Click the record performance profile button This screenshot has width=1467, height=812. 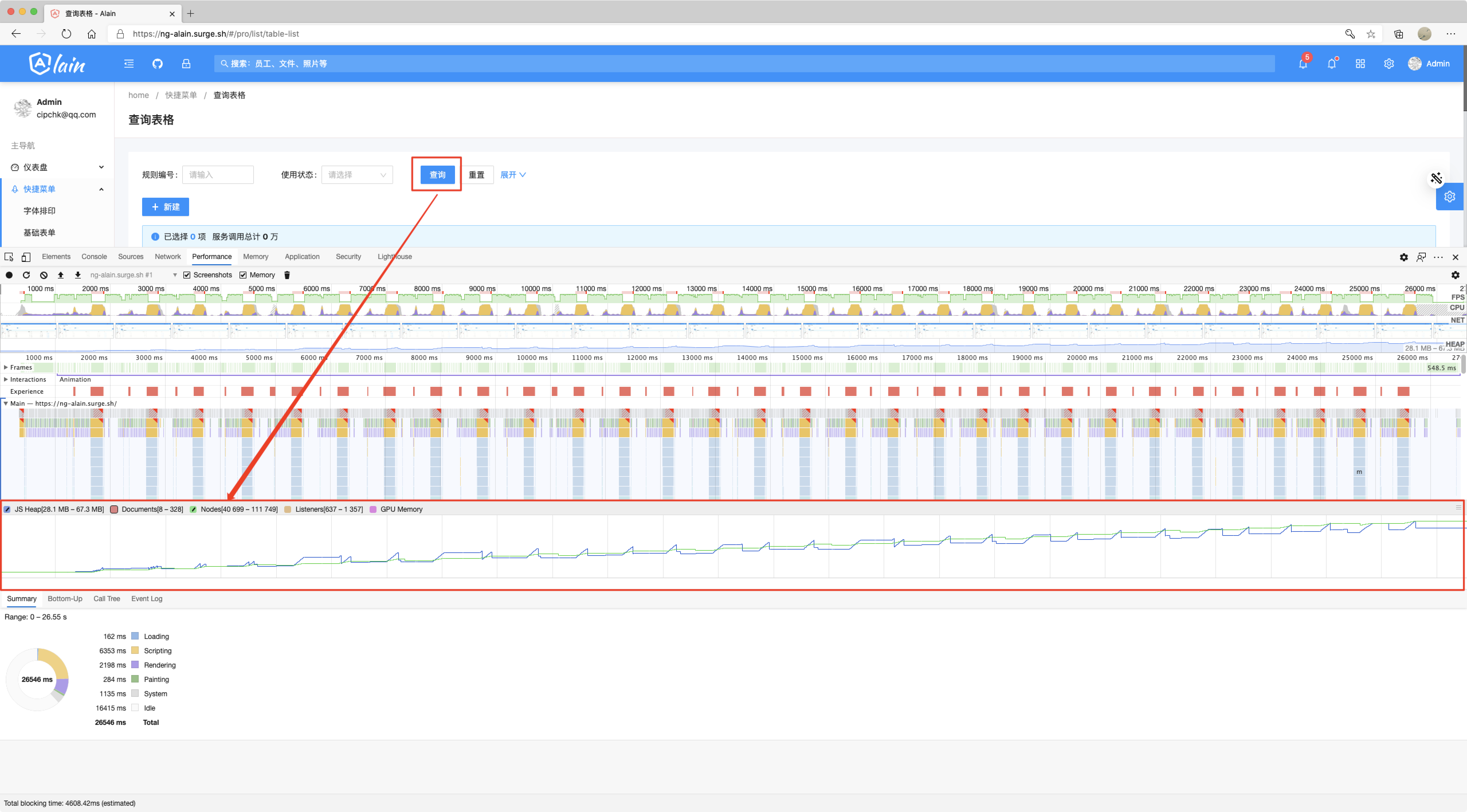tap(9, 275)
